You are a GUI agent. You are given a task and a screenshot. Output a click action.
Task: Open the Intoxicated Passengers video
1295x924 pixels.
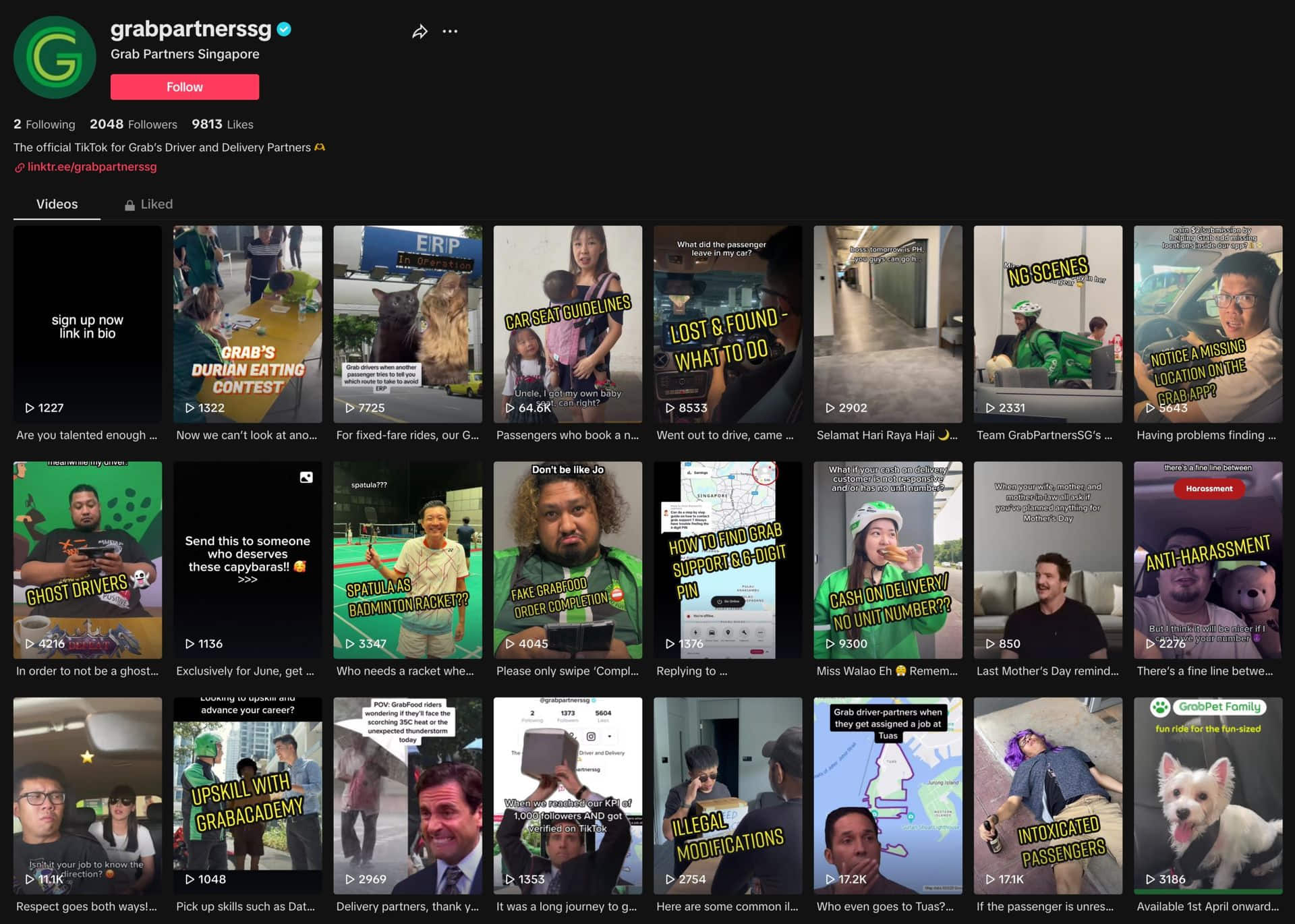coord(1048,796)
